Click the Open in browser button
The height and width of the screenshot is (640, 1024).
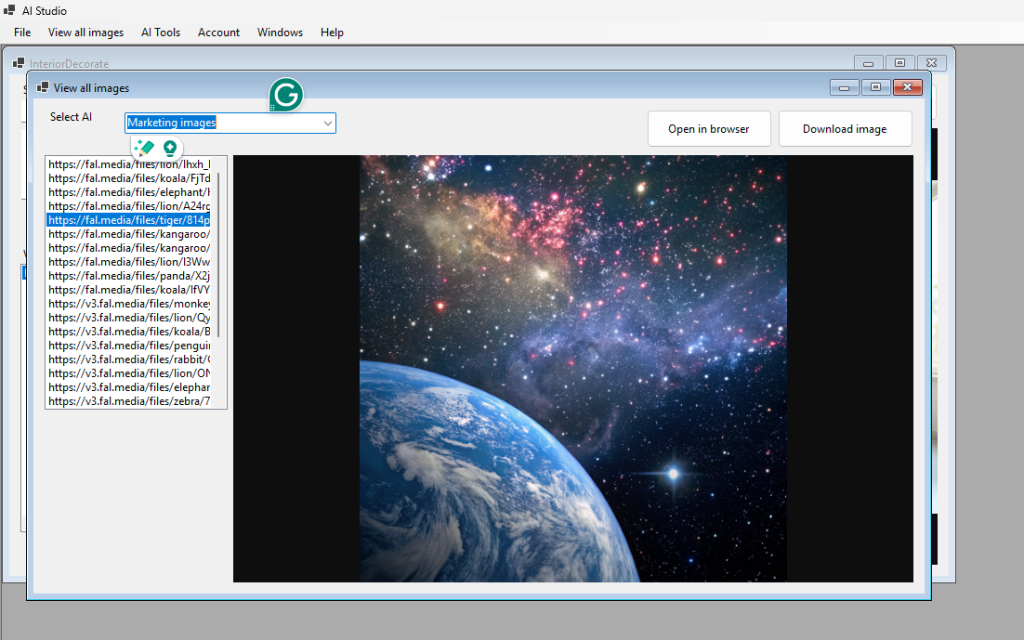pyautogui.click(x=709, y=129)
